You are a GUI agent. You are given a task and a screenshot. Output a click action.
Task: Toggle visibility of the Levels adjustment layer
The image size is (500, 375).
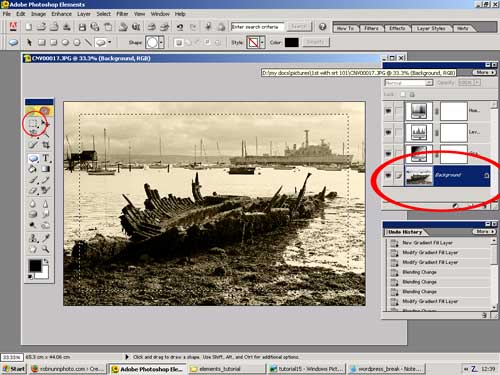coord(388,132)
